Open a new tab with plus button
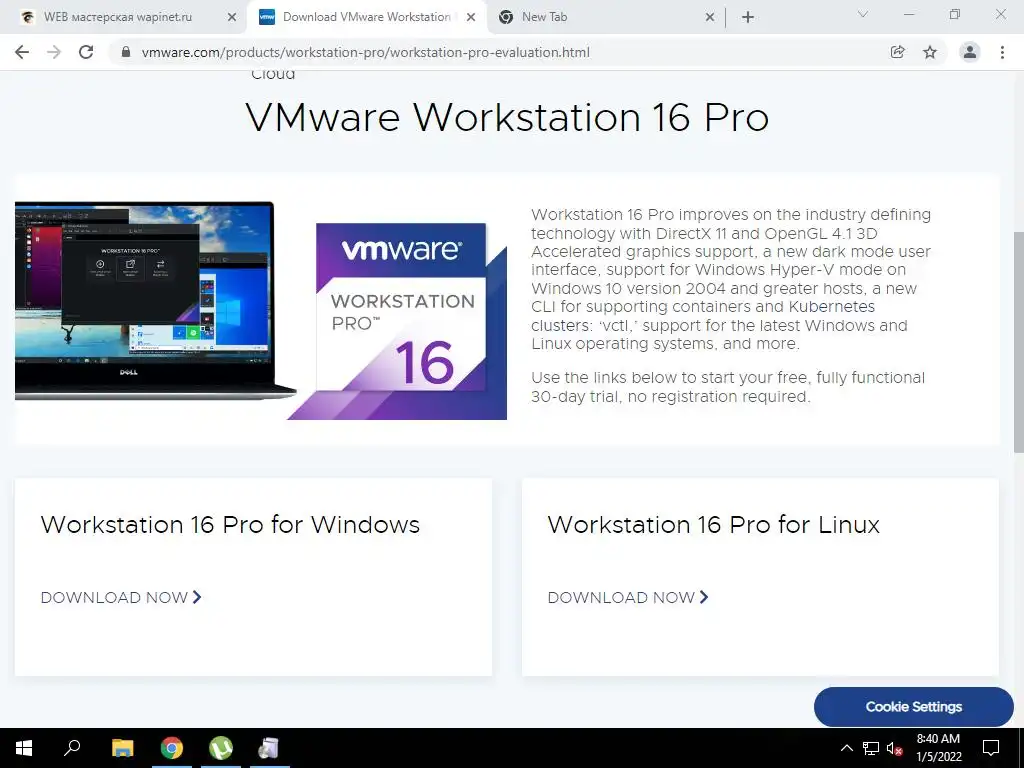The width and height of the screenshot is (1024, 768). click(x=748, y=18)
